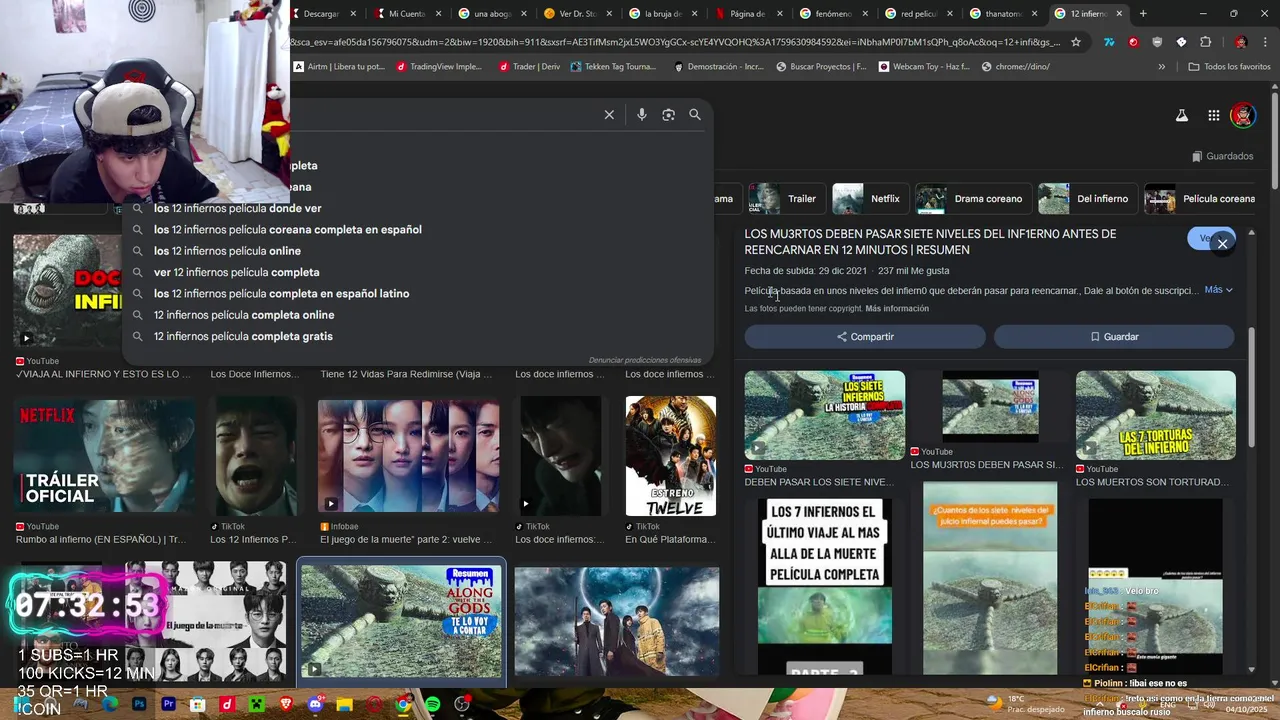Open 'TRÁILER OFICIAL' Netflix thumbnail
The height and width of the screenshot is (720, 1280).
tap(104, 456)
